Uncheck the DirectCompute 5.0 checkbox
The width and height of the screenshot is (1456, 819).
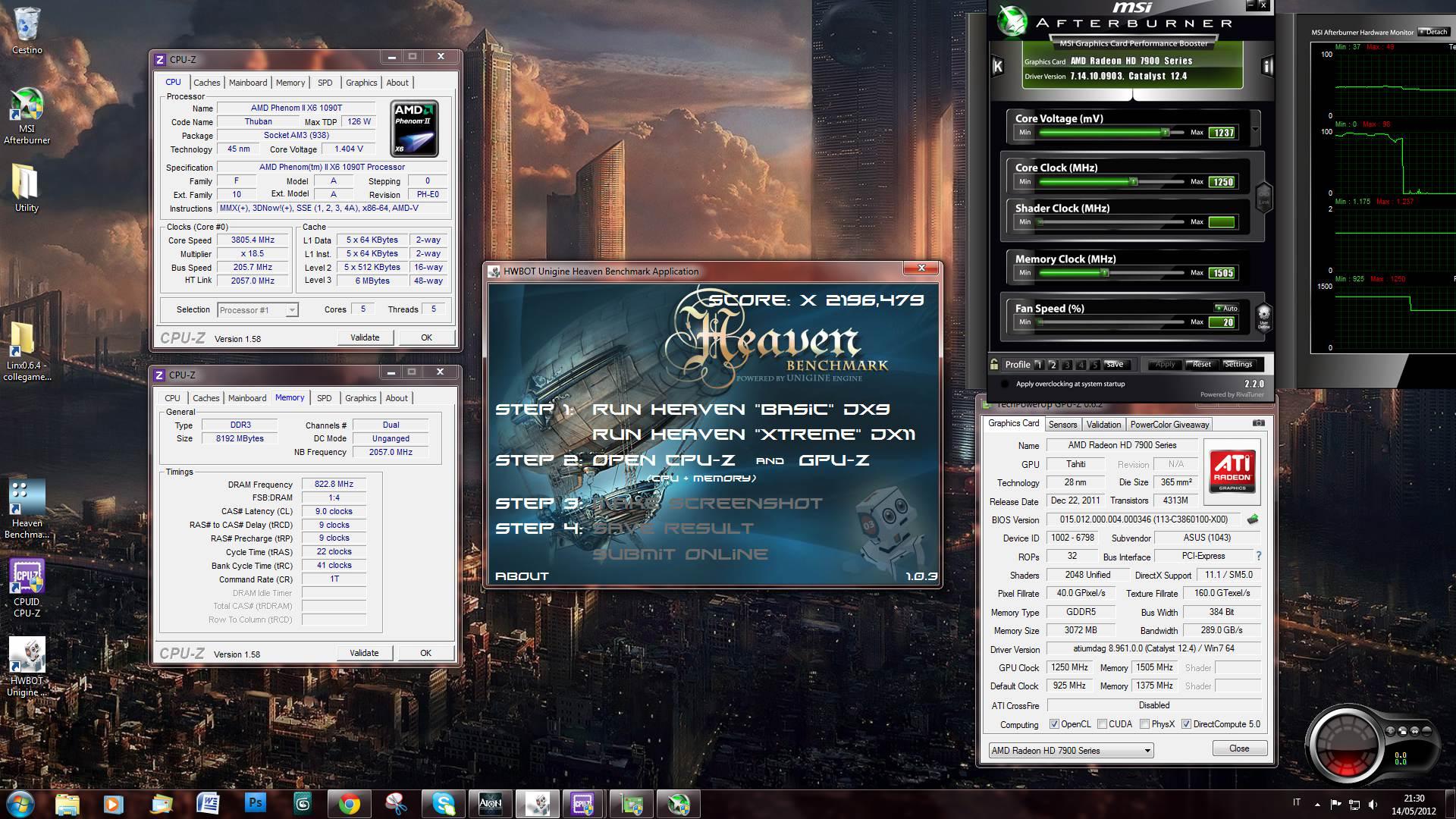coord(1186,724)
